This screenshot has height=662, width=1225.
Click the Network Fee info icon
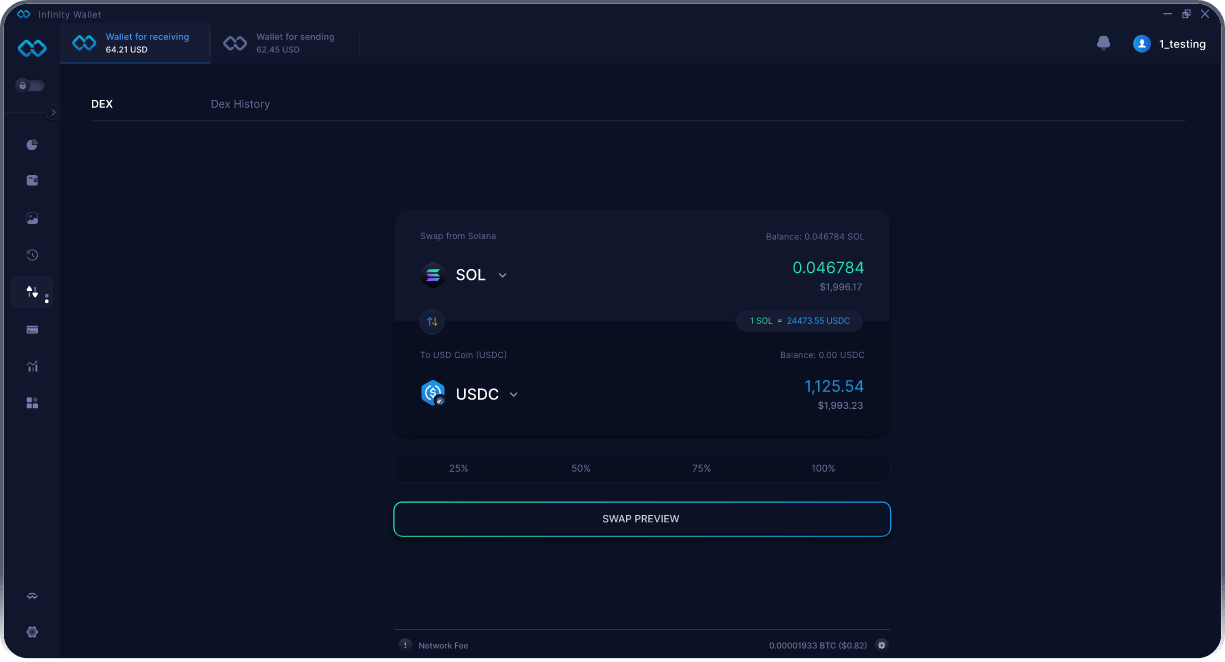pyautogui.click(x=405, y=645)
